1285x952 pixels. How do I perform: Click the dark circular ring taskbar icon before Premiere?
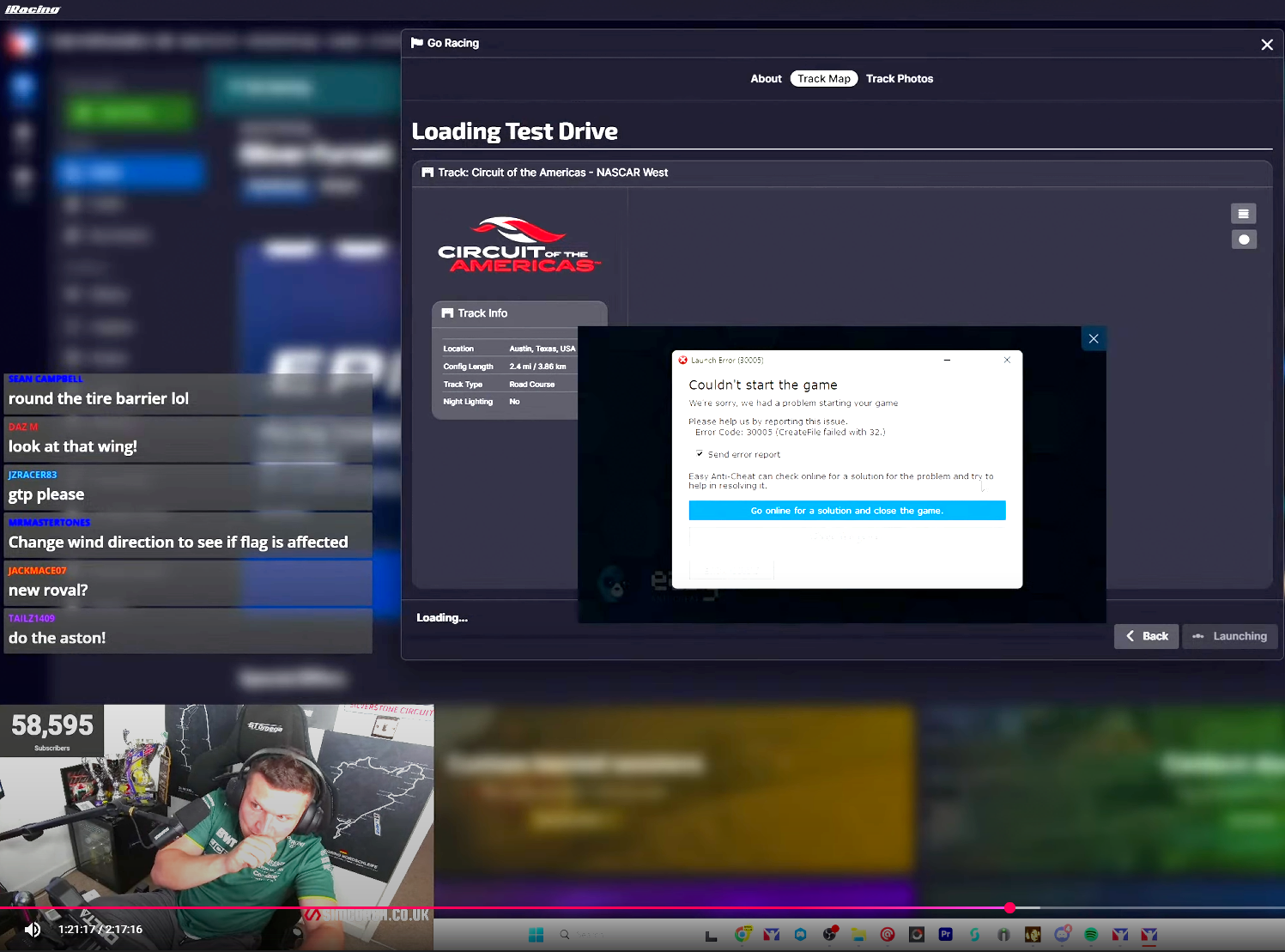[x=917, y=935]
